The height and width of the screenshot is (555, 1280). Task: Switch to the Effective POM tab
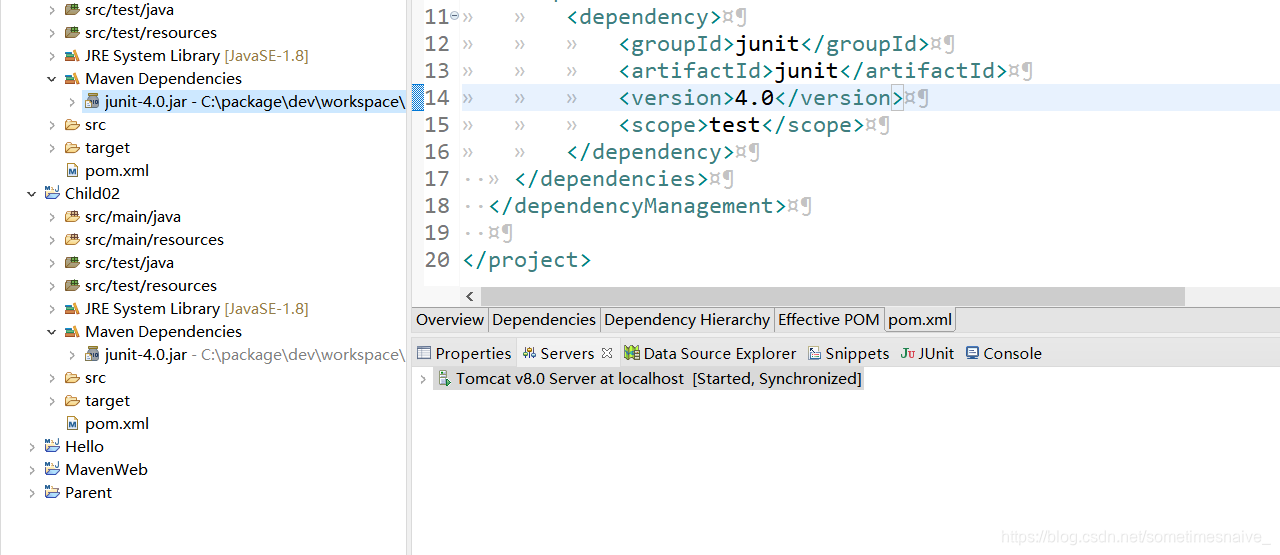click(x=829, y=319)
